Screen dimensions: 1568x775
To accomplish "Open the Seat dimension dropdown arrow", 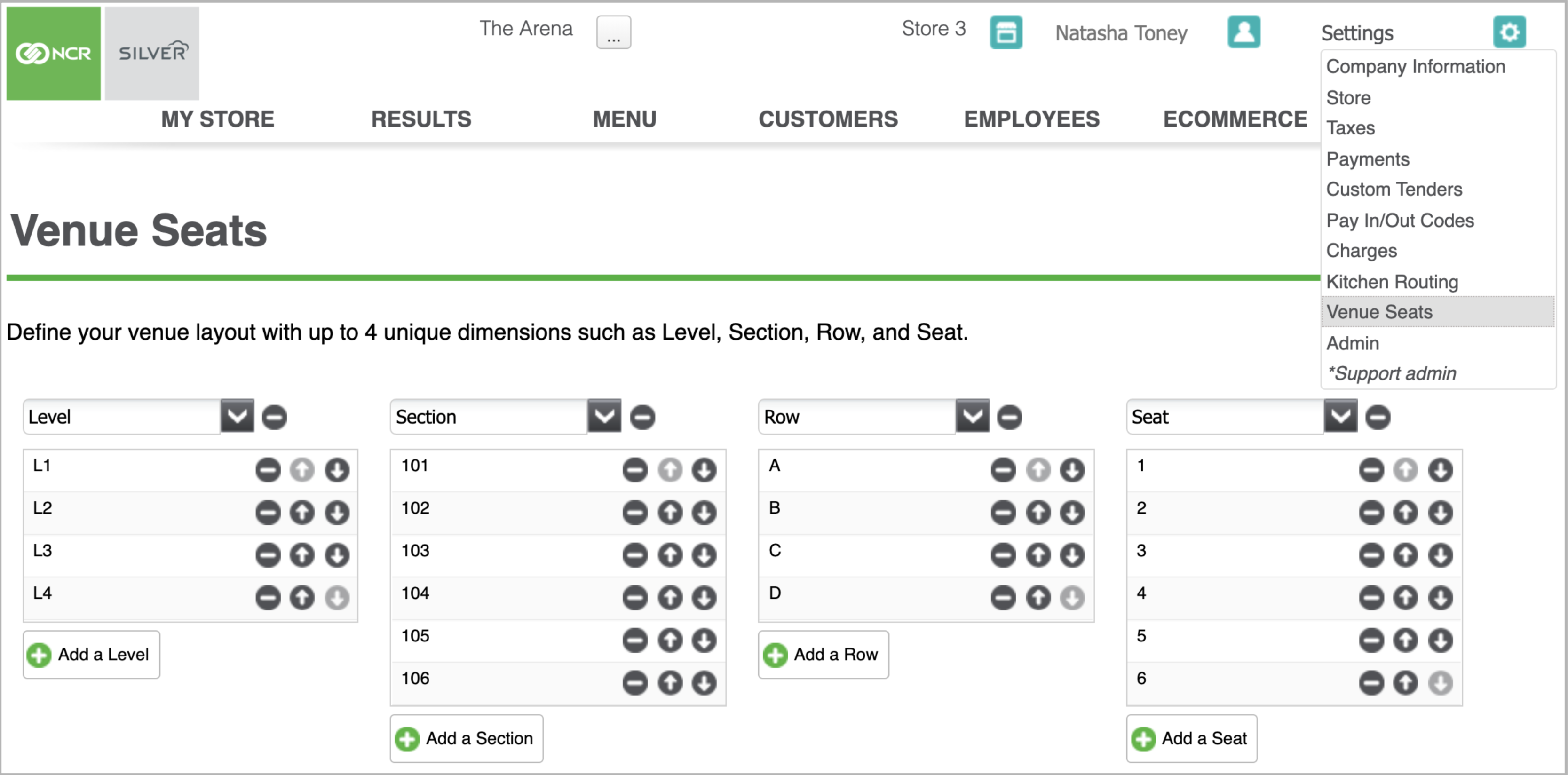I will (1341, 416).
